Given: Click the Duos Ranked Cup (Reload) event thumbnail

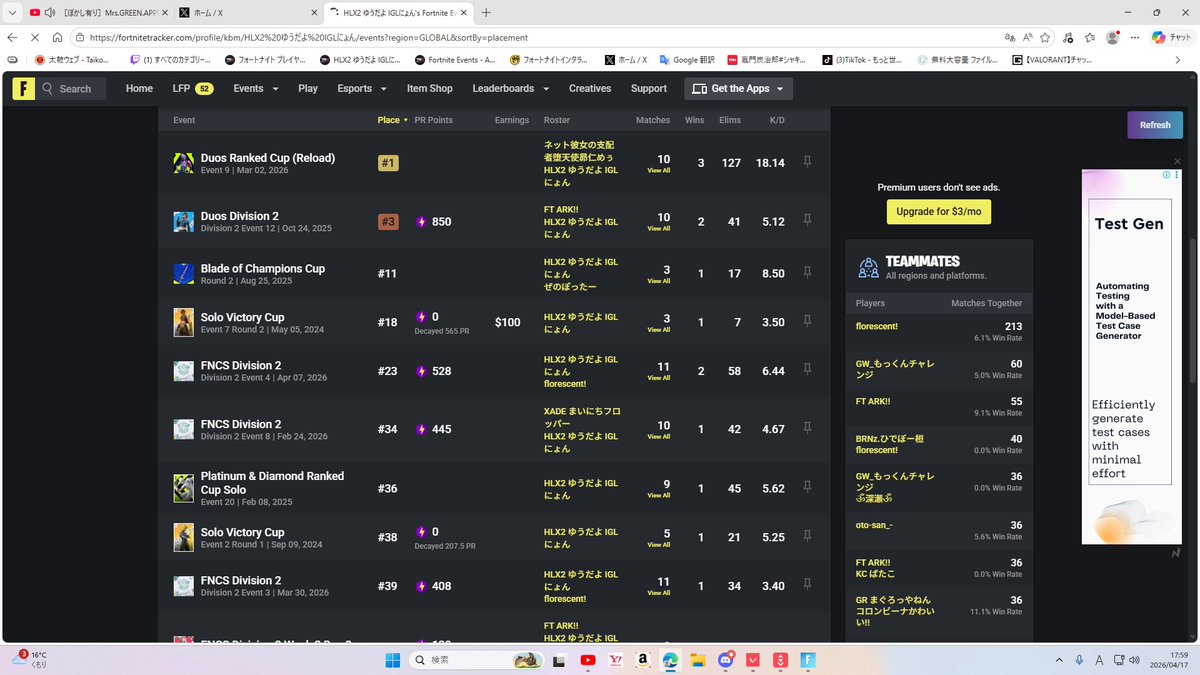Looking at the screenshot, I should pyautogui.click(x=184, y=163).
